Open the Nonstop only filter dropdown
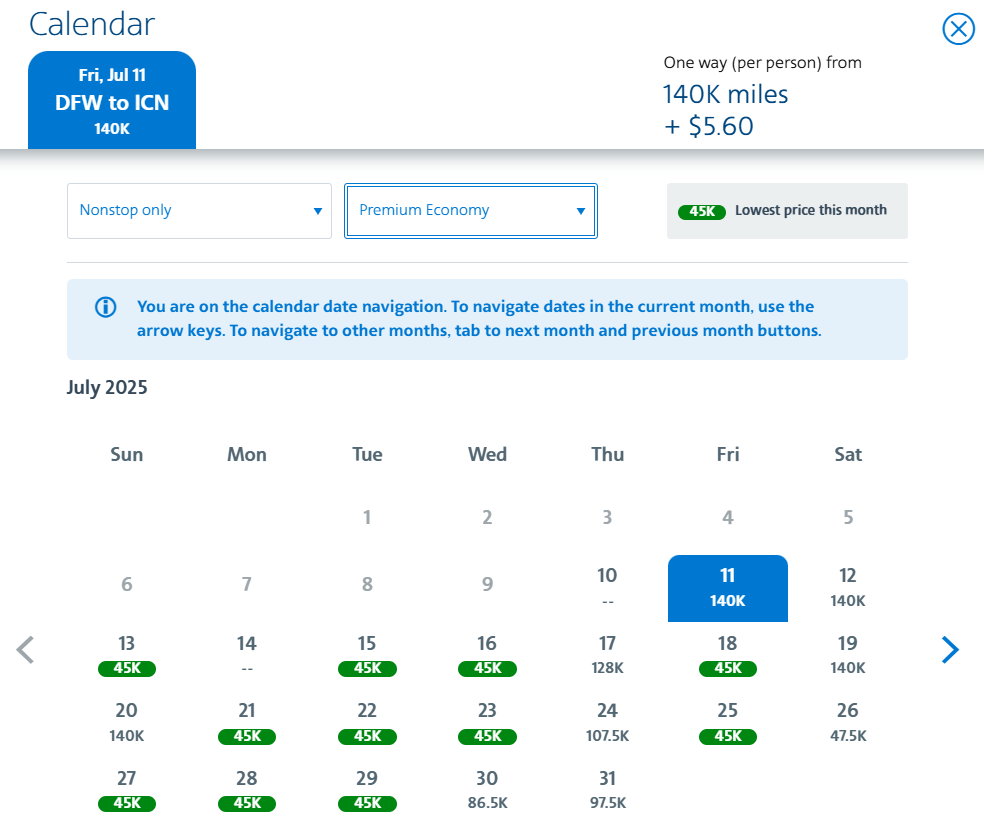 pos(199,210)
